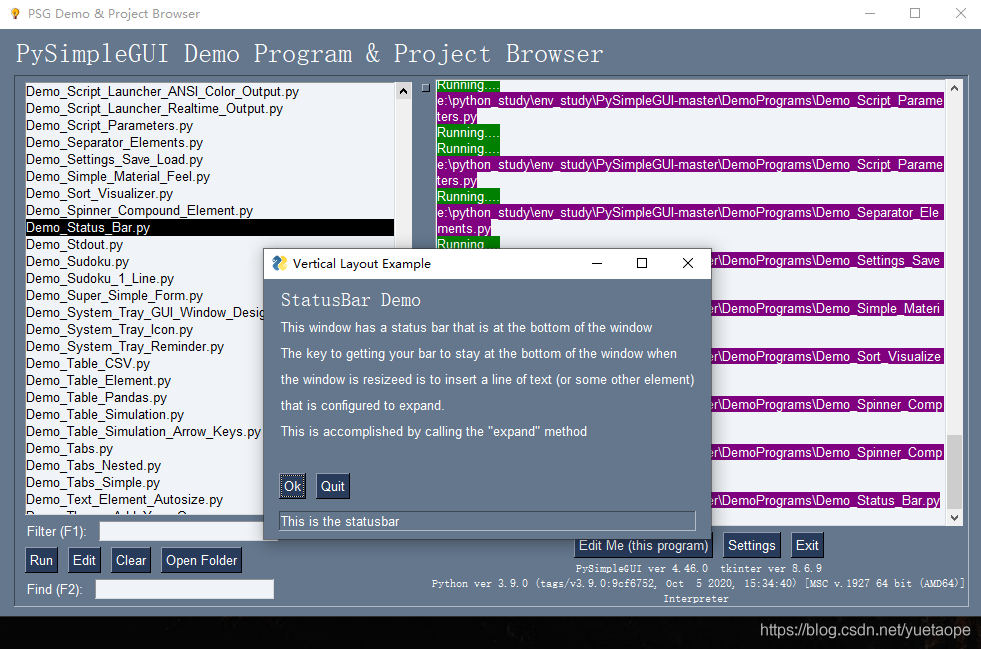
Task: Click the output pane scrollbar thumb
Action: click(x=954, y=471)
